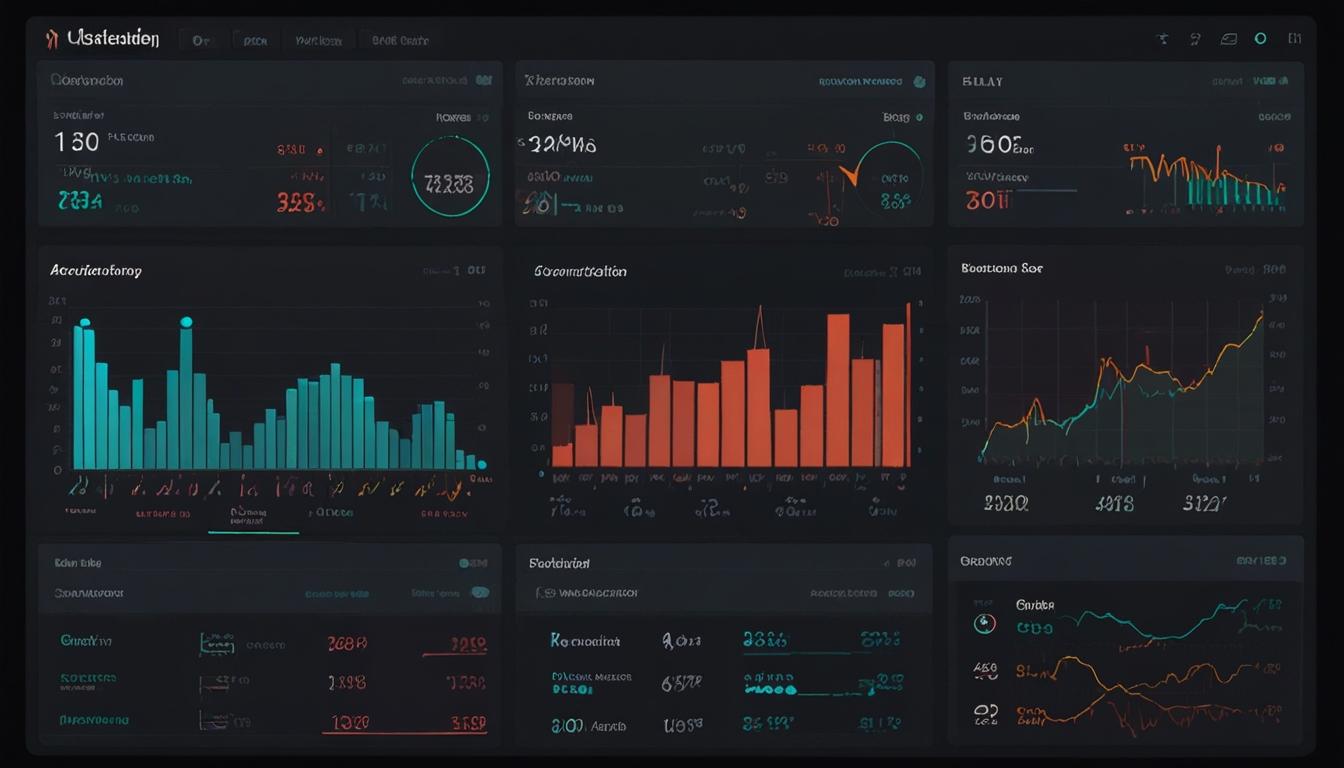The image size is (1344, 768).
Task: Open the teal dropdown in bottom-right panel header
Action: pyautogui.click(x=1261, y=561)
